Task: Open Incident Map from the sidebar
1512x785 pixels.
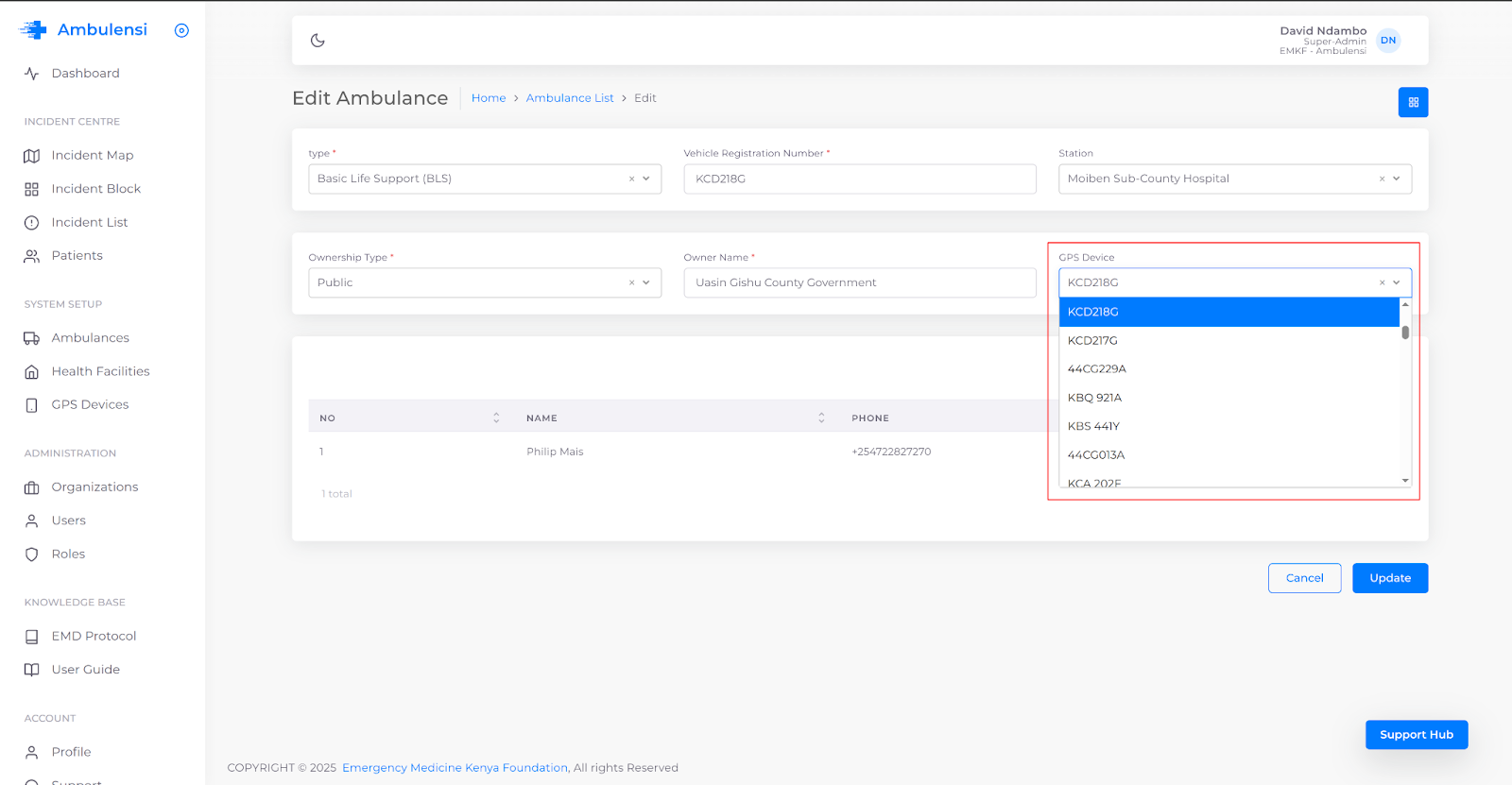Action: point(92,156)
